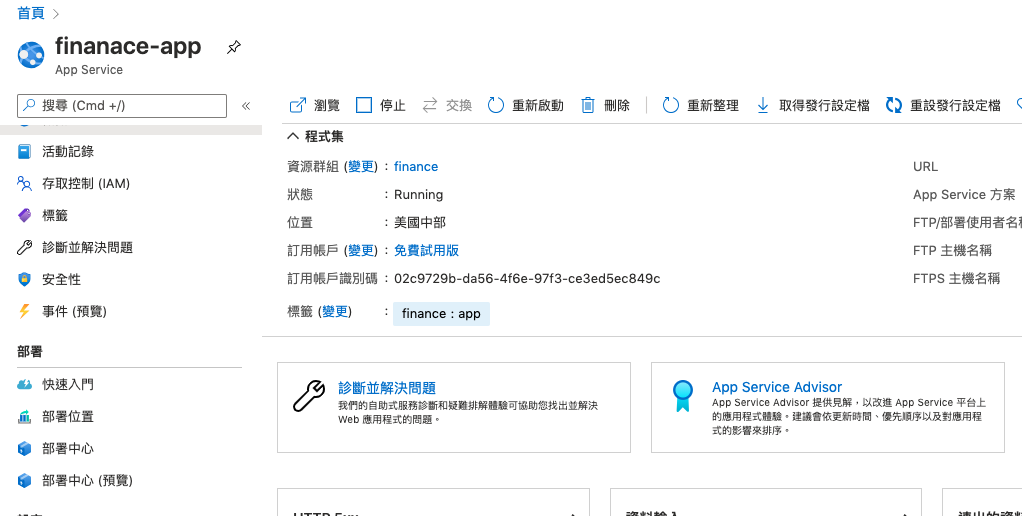Viewport: 1022px width, 516px height.
Task: Delete the app using the 刪除 label
Action: [x=617, y=106]
